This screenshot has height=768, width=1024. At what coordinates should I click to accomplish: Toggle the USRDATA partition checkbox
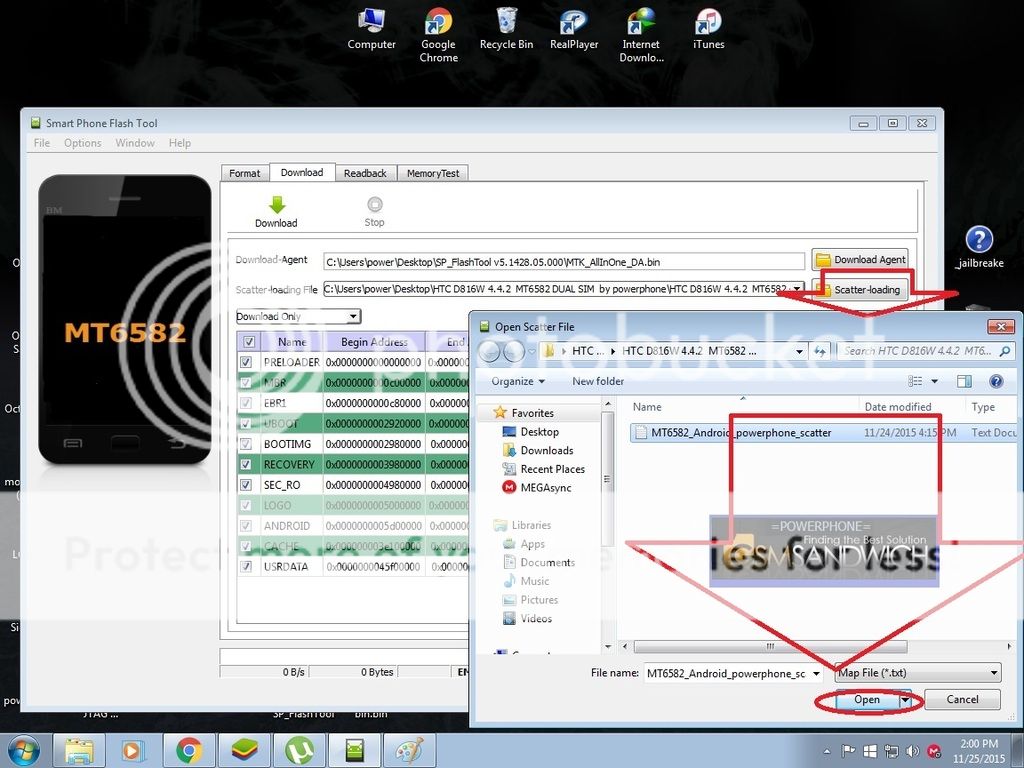click(246, 566)
